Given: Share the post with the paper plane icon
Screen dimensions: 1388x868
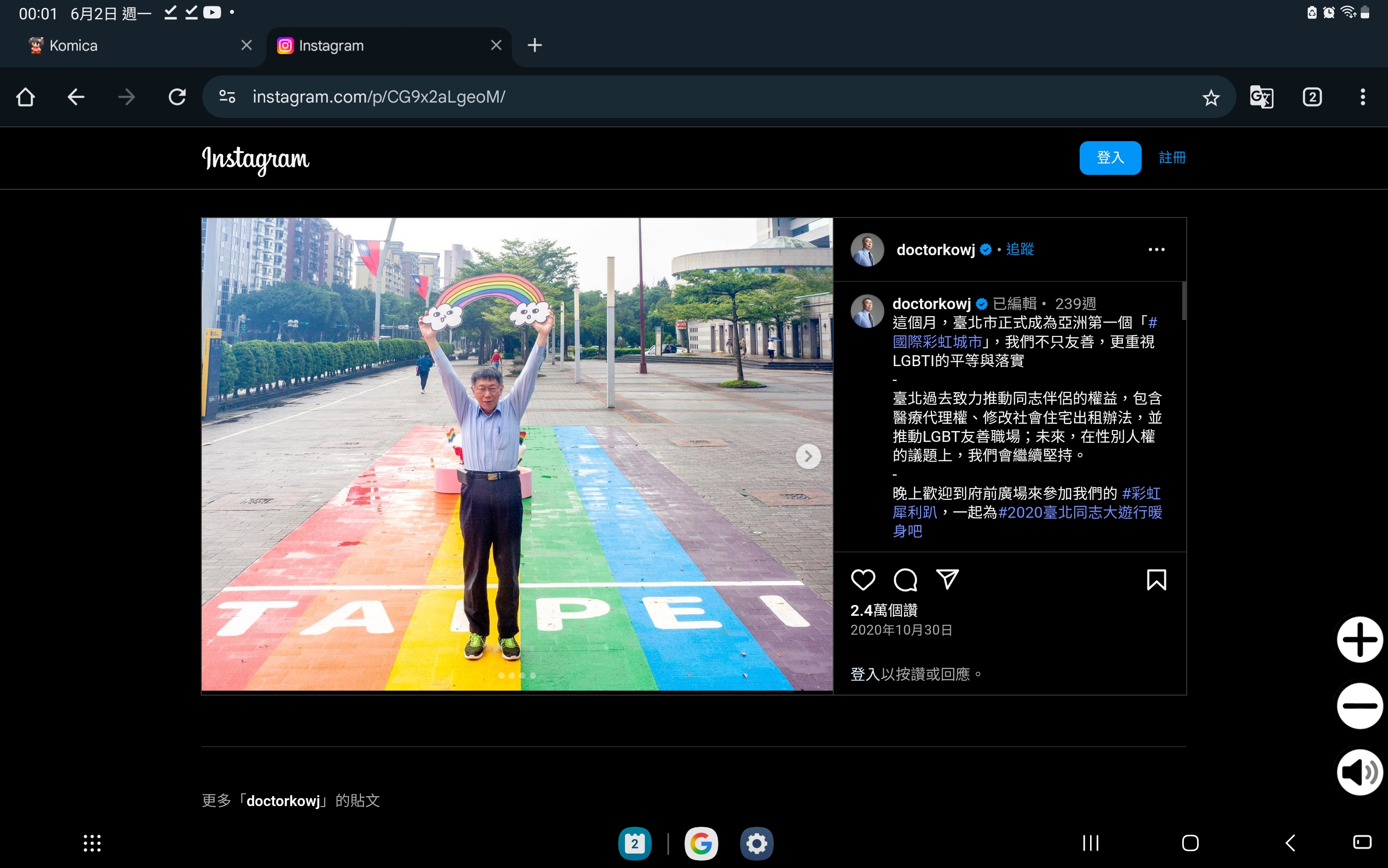Looking at the screenshot, I should click(947, 580).
